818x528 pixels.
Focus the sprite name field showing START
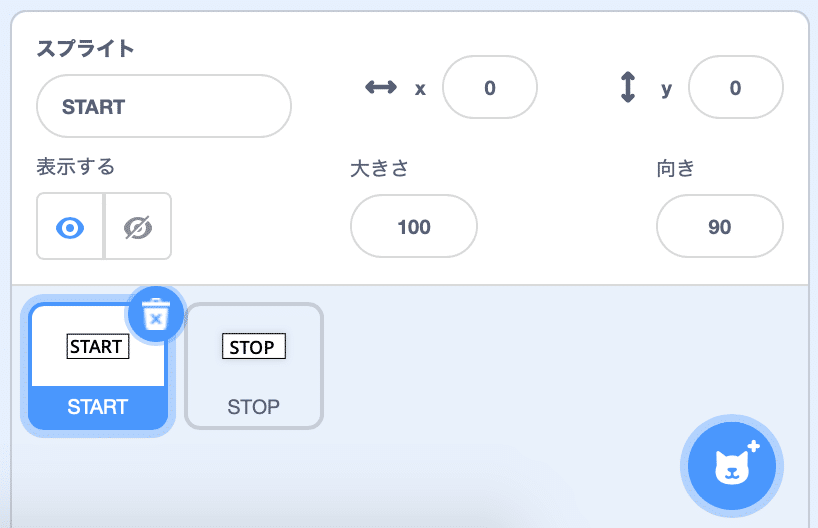tap(164, 106)
